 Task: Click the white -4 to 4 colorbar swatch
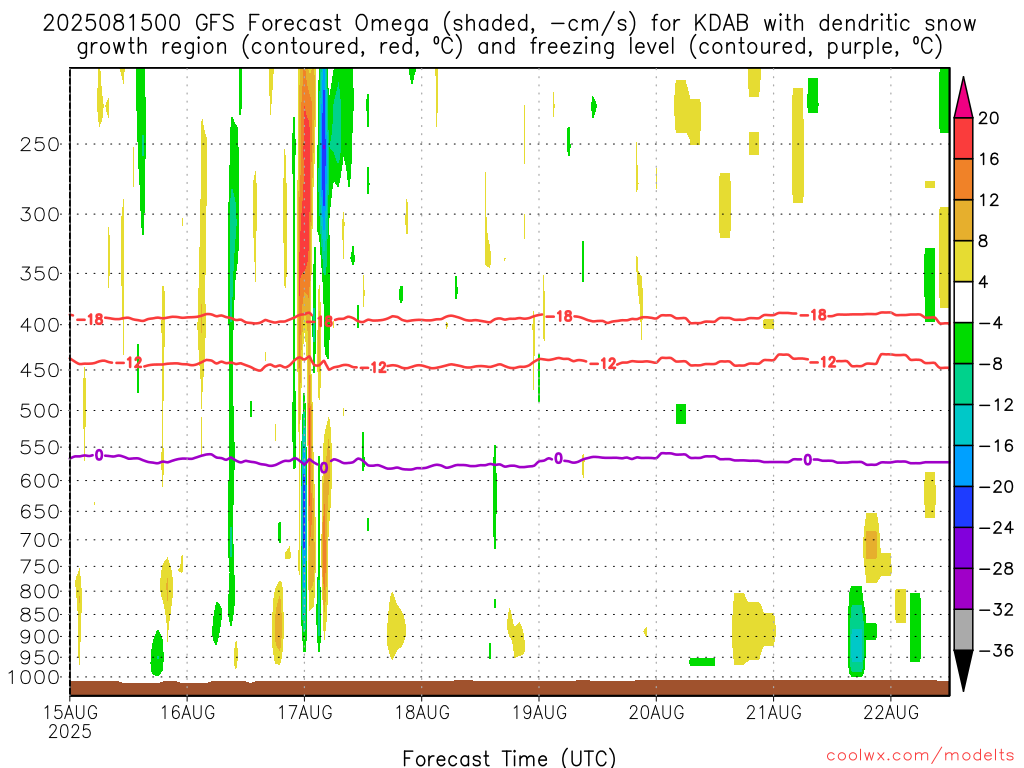click(x=963, y=302)
